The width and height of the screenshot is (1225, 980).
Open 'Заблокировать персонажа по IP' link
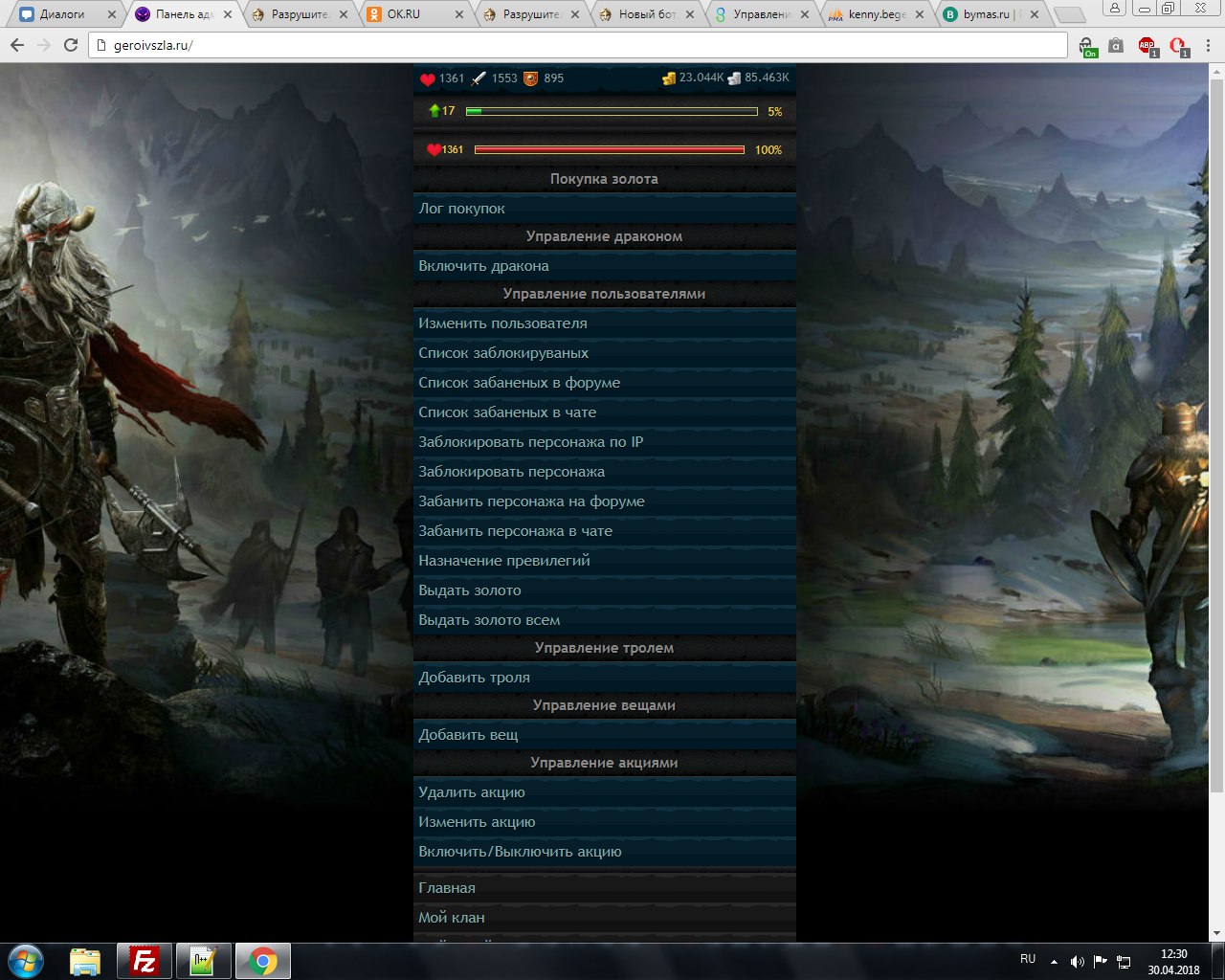[530, 442]
